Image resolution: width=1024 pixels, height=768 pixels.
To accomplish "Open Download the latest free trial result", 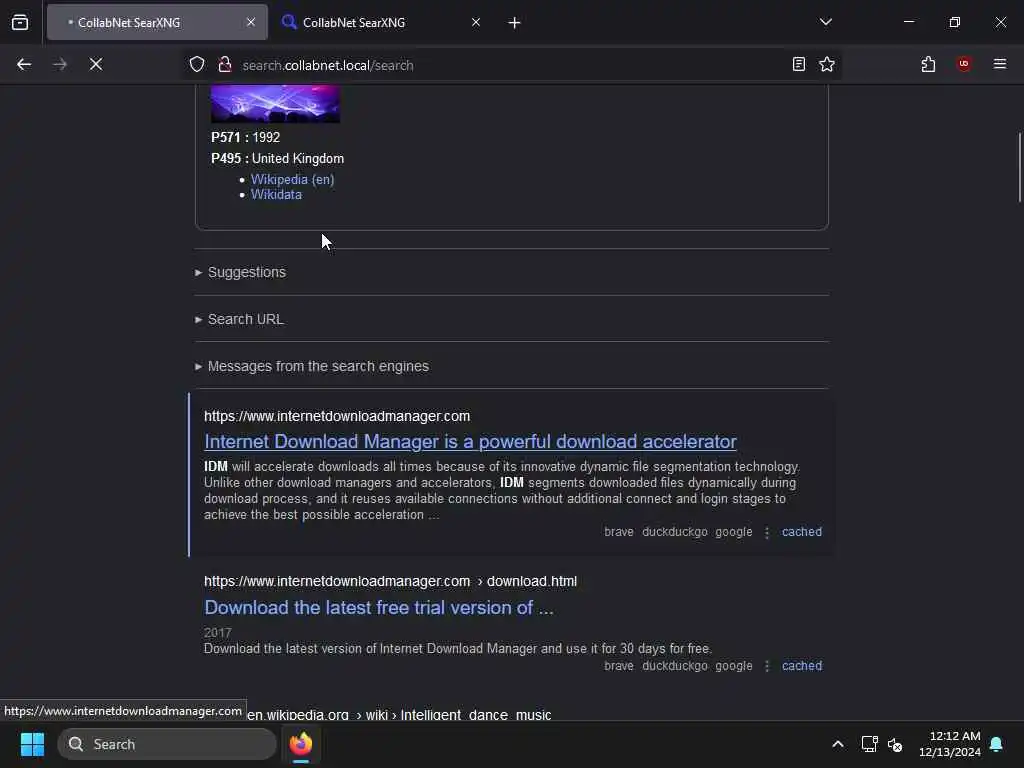I will [x=379, y=607].
